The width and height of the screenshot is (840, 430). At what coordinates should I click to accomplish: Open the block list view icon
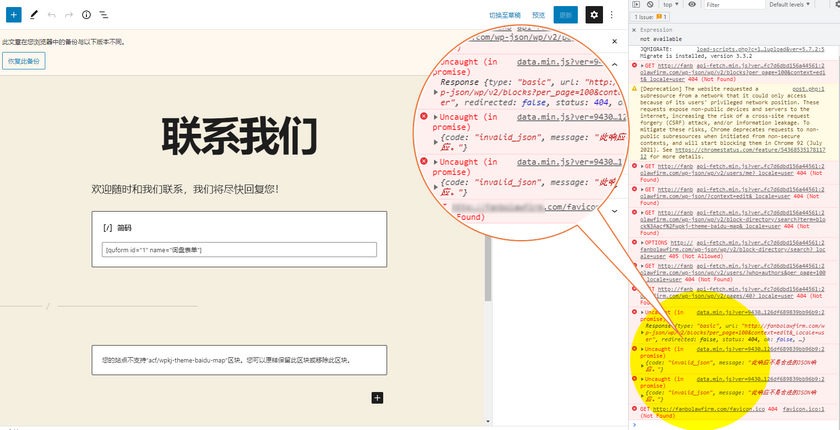[103, 15]
